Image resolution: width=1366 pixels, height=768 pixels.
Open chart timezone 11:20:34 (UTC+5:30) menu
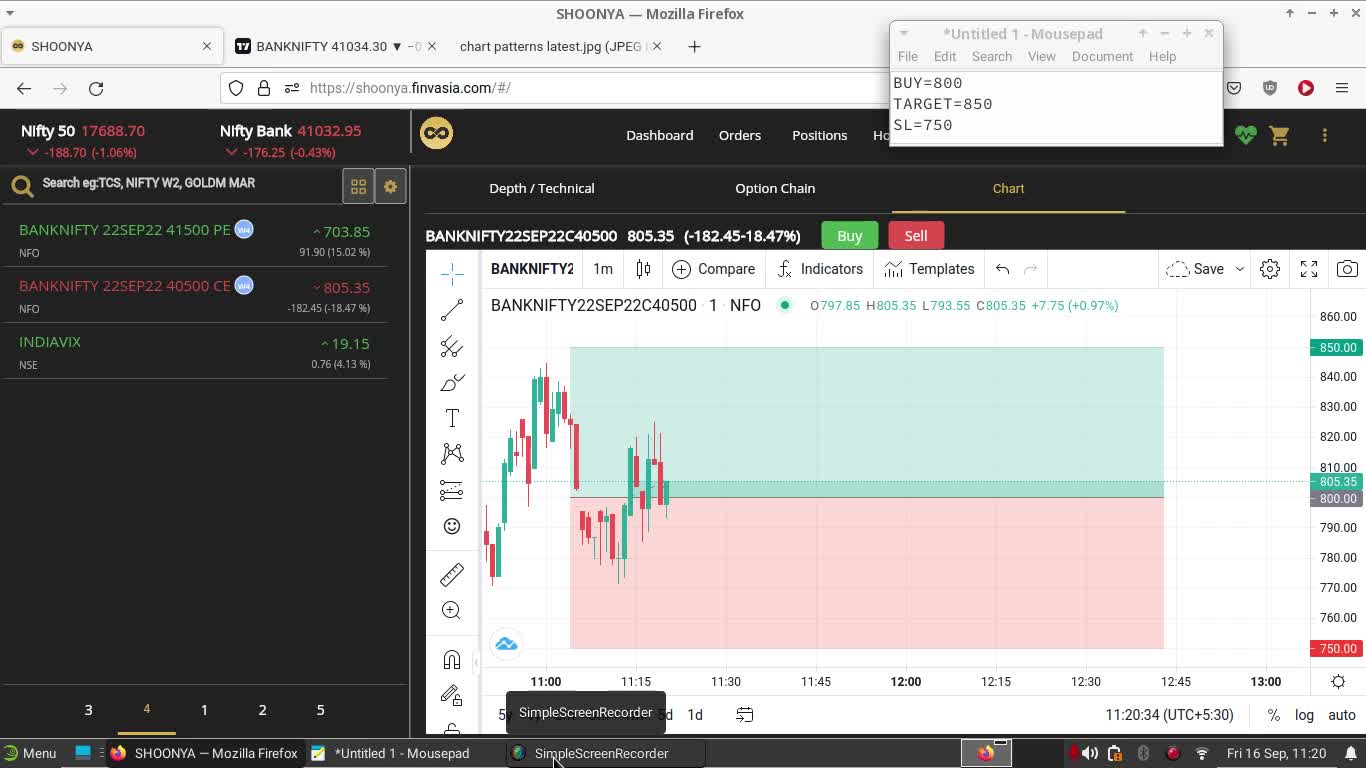coord(1169,715)
